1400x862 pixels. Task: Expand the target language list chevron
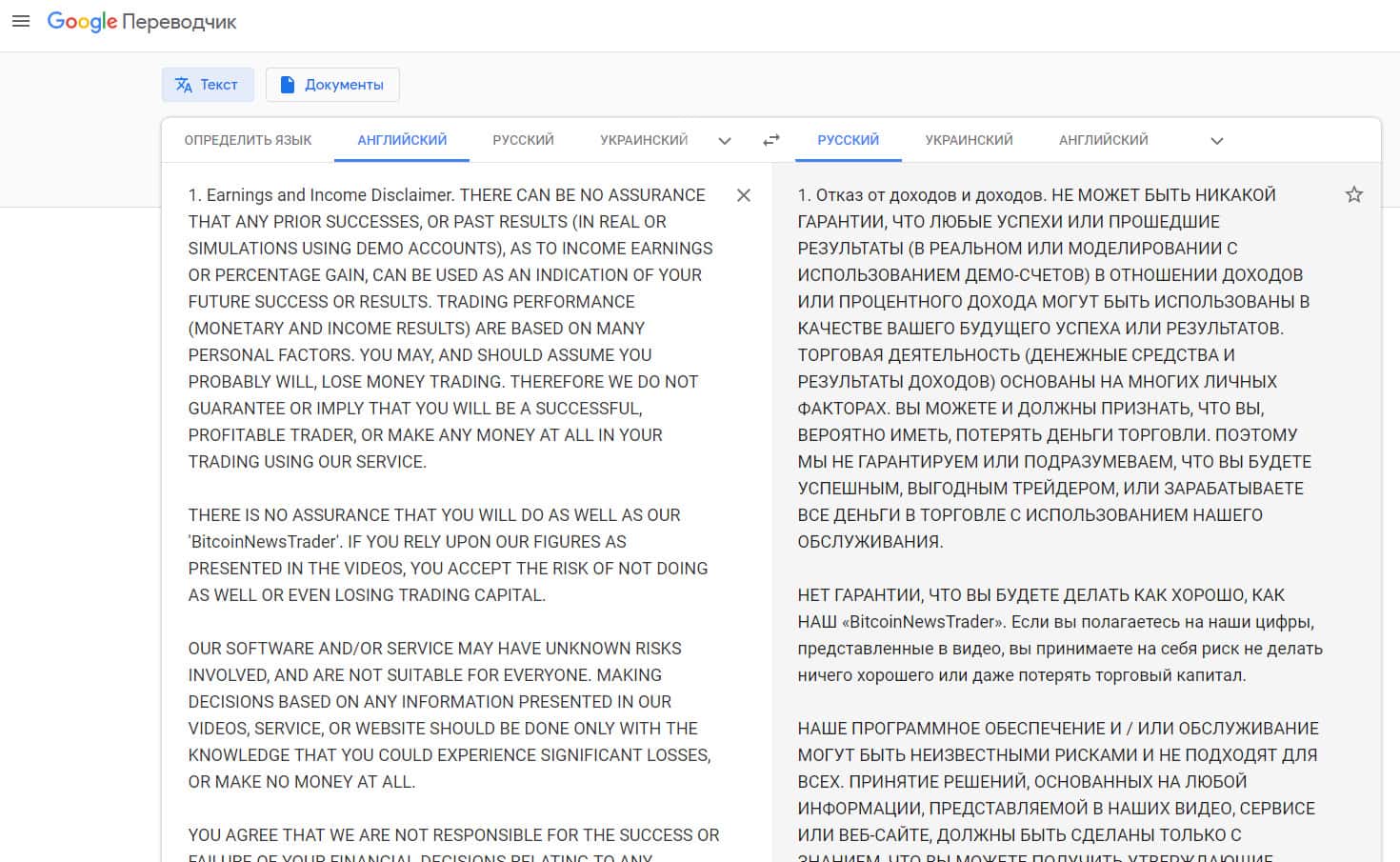(x=1216, y=141)
